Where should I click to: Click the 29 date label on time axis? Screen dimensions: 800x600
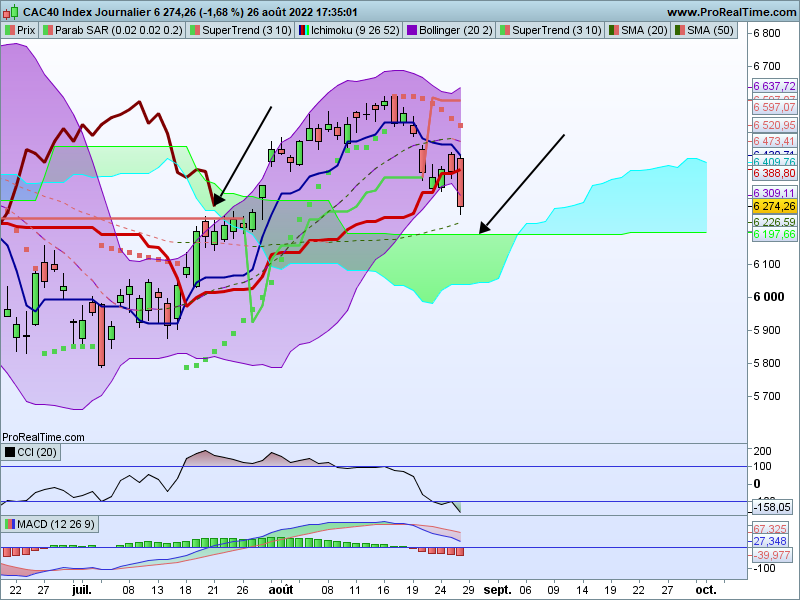468,590
